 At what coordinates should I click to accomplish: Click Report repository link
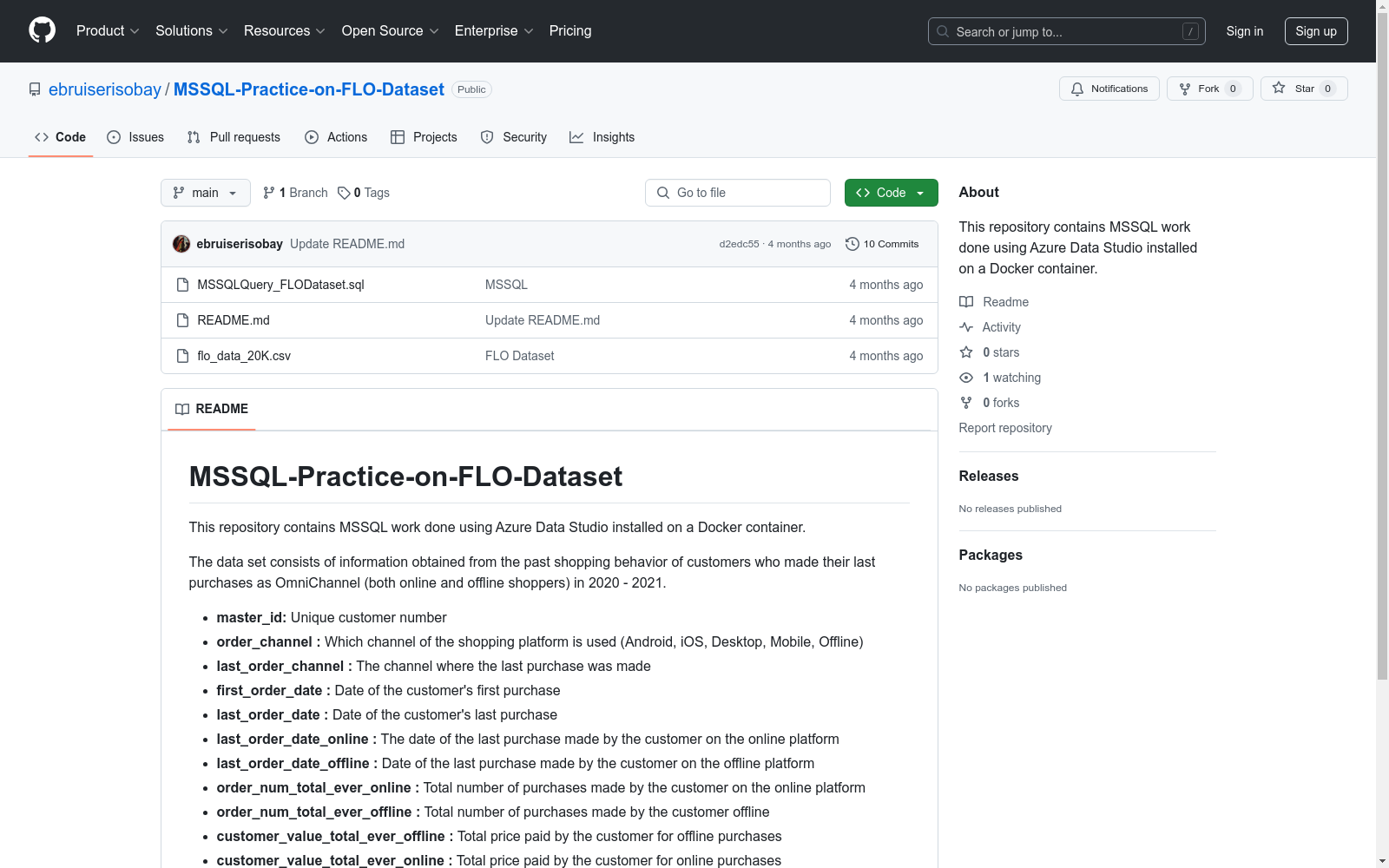(x=1005, y=428)
